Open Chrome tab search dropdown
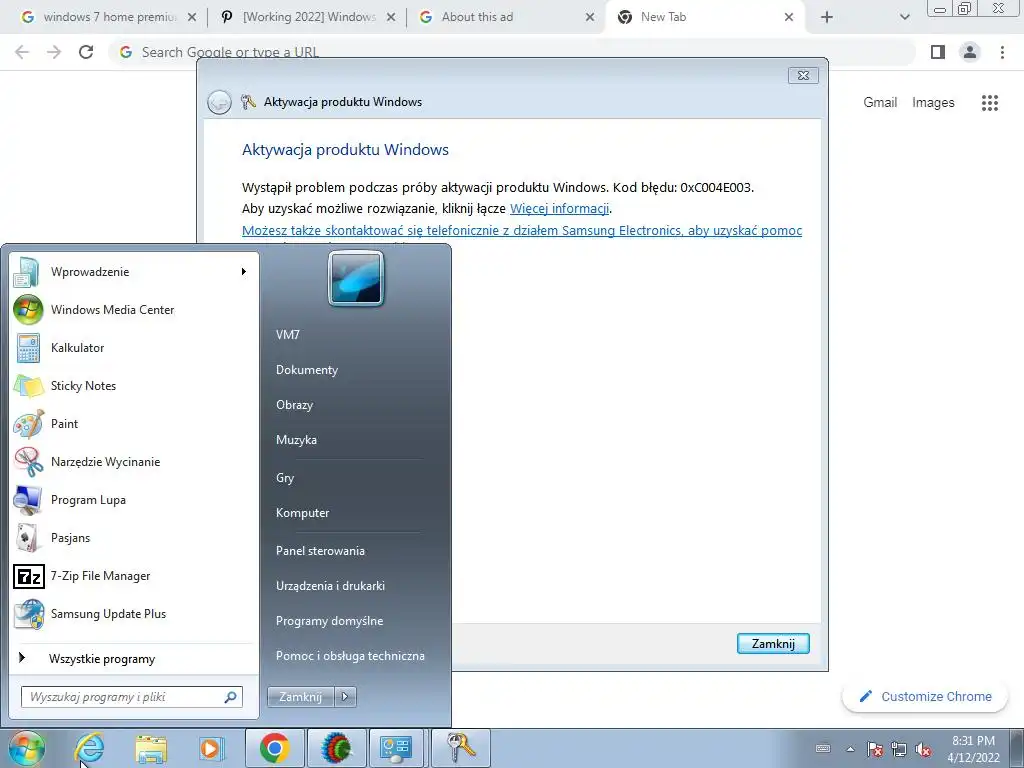The image size is (1024, 768). coord(904,18)
